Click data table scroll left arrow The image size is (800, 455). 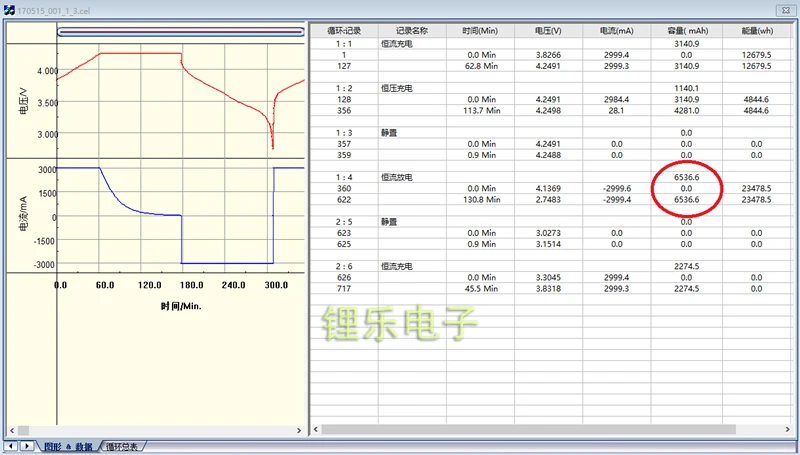point(316,429)
